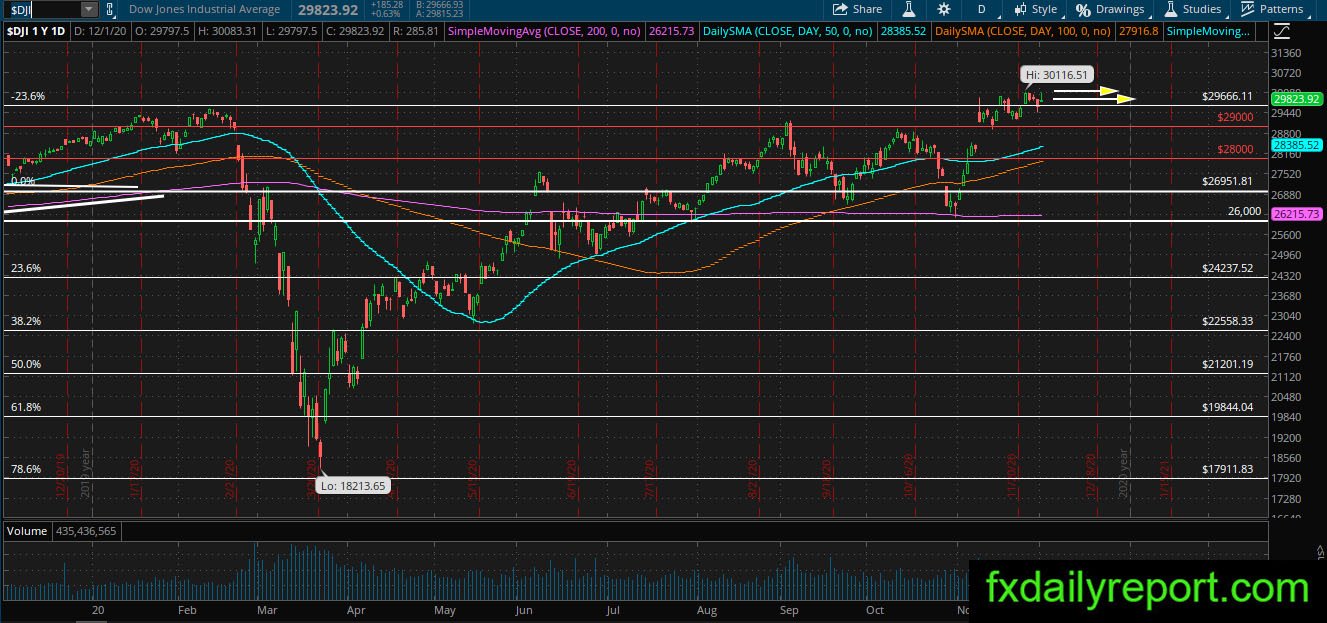Select the $17911.83 Fibonacci label
Screen dimensions: 1327x623
click(1227, 469)
